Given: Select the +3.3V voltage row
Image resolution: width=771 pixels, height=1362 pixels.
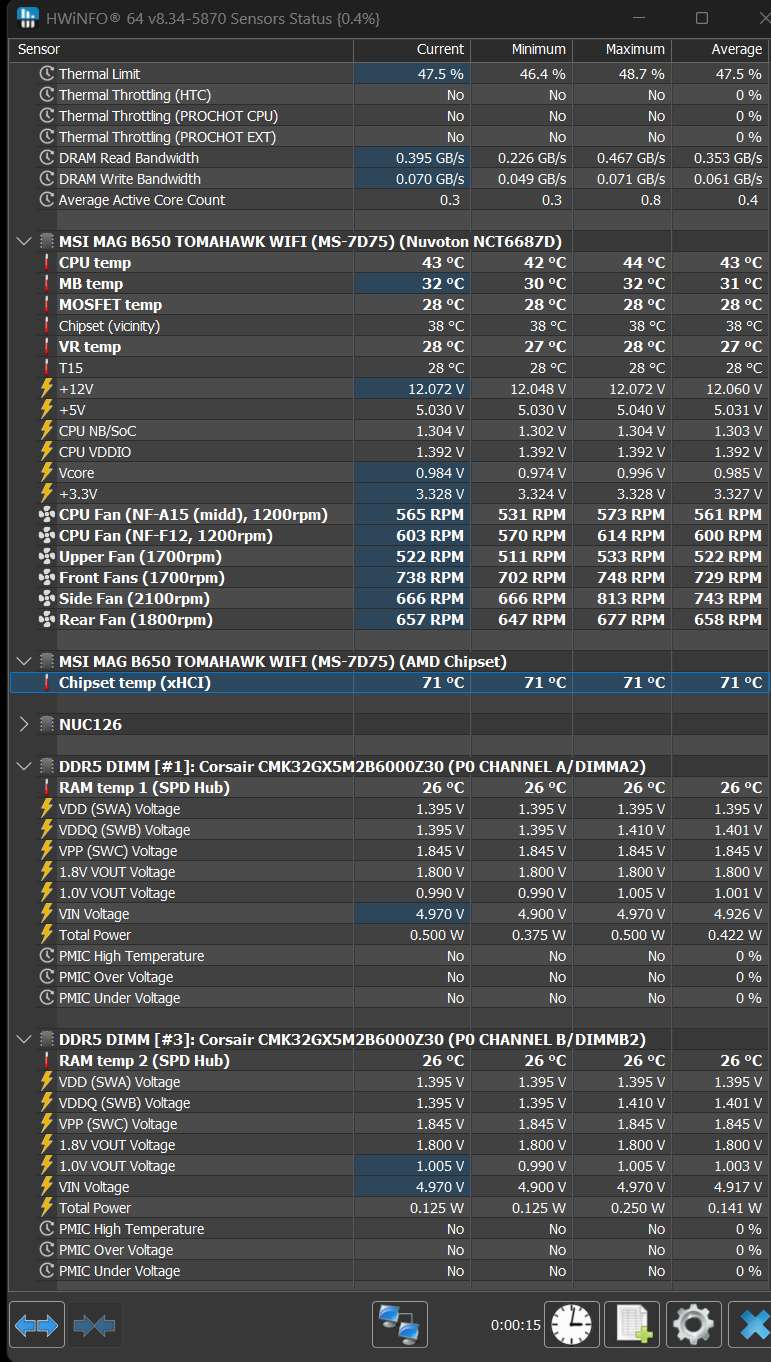Looking at the screenshot, I should 389,494.
